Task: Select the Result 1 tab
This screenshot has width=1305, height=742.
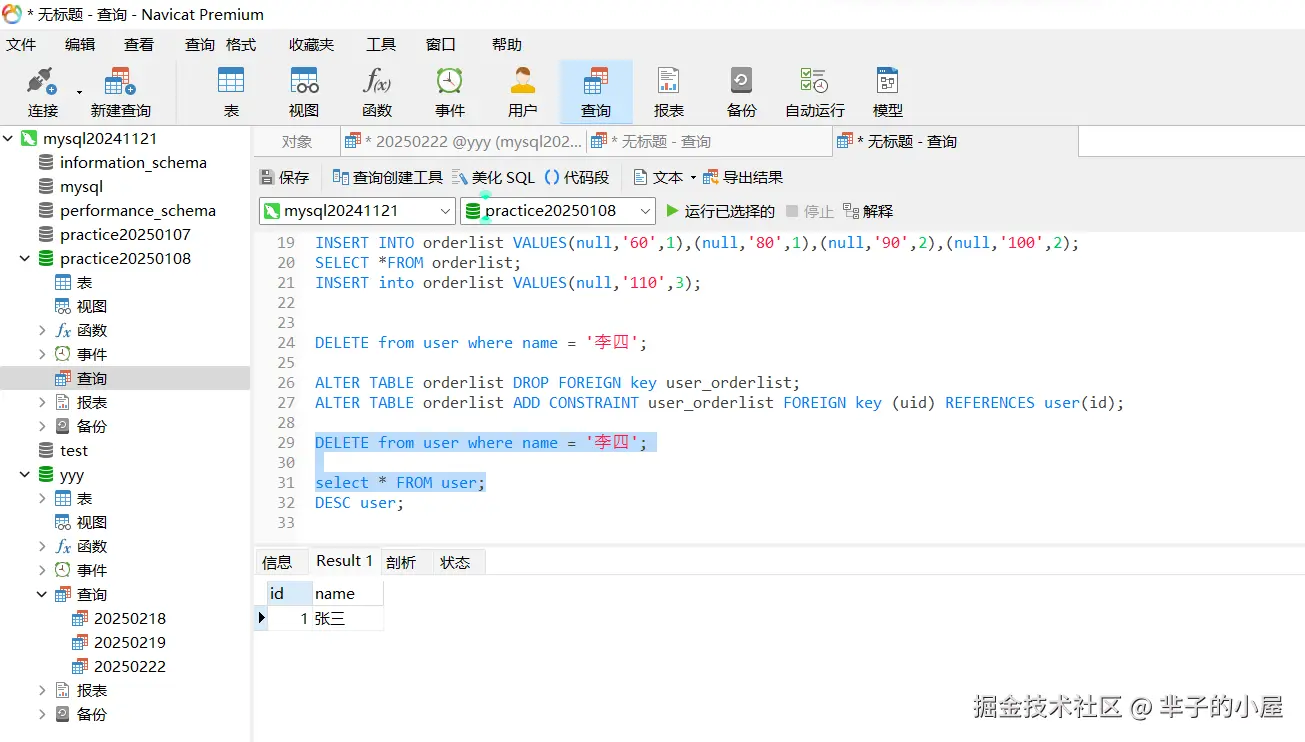Action: 344,561
